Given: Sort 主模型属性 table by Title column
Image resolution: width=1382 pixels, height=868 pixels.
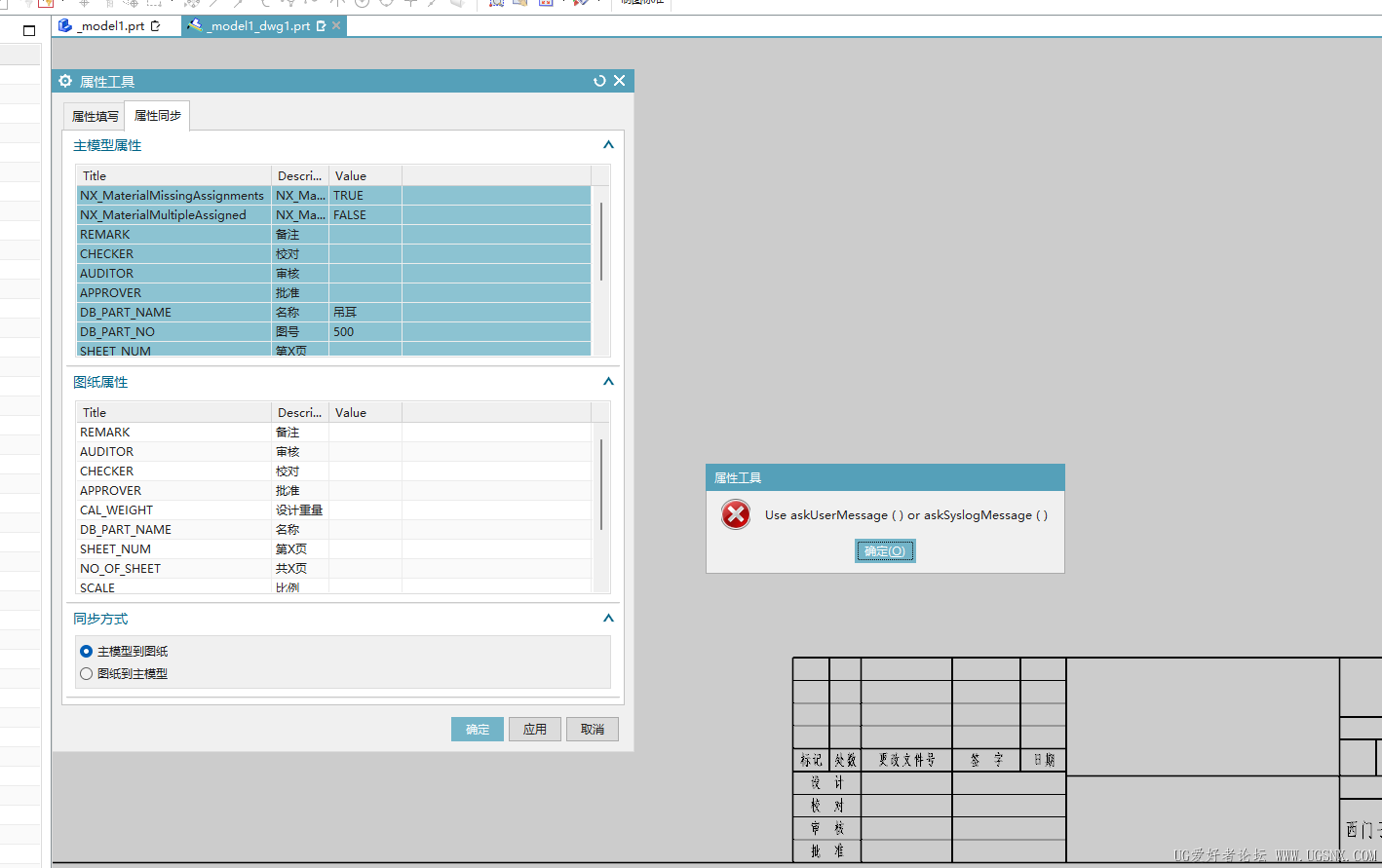Looking at the screenshot, I should [x=173, y=175].
